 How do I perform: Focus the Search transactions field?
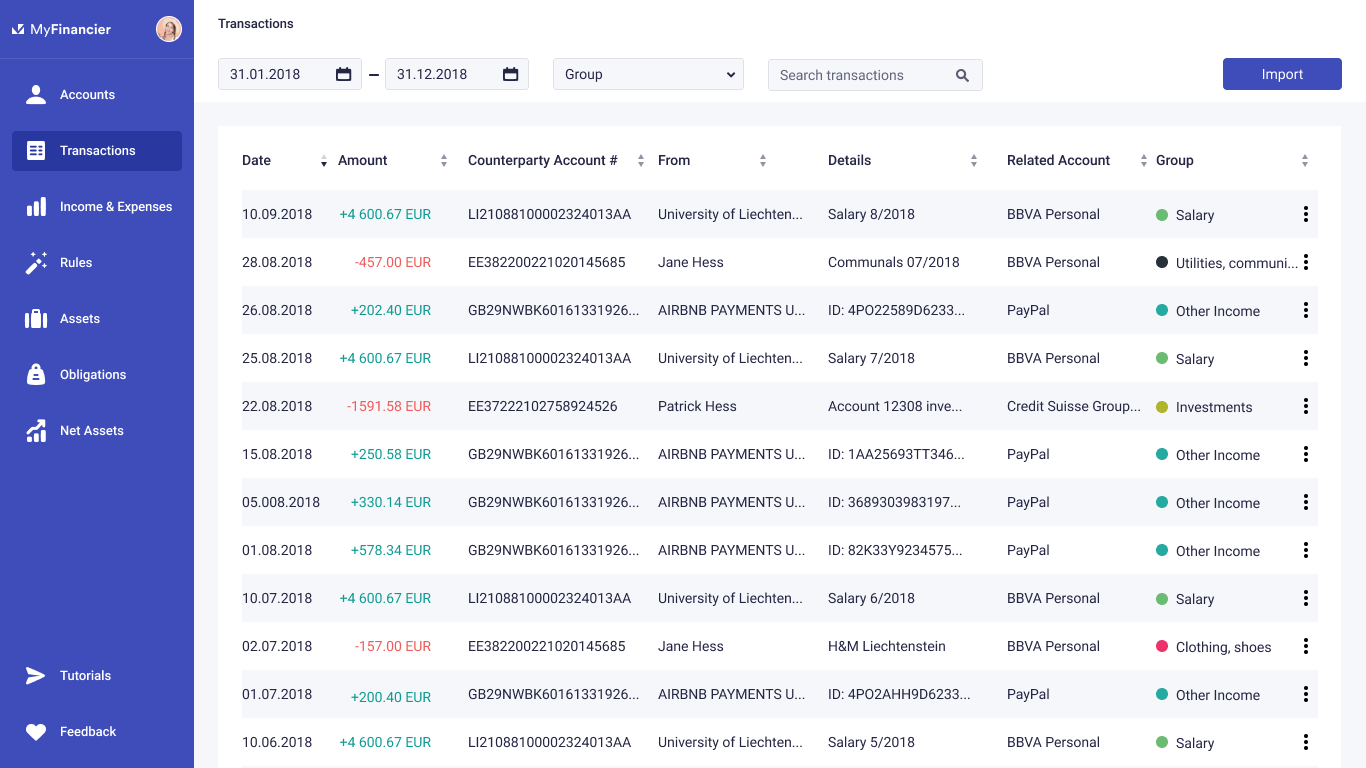click(x=860, y=75)
